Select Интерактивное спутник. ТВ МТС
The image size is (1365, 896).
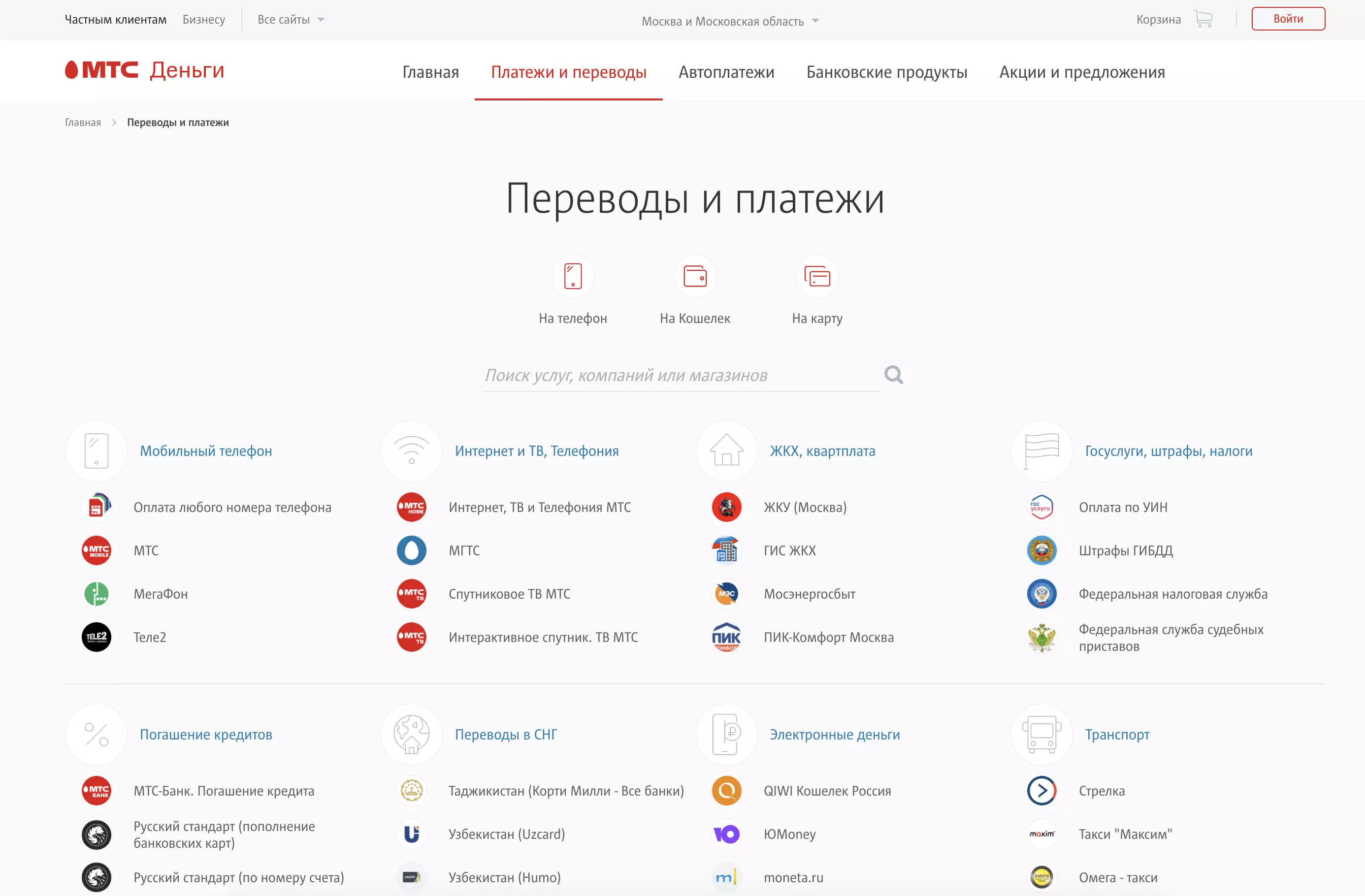pos(543,637)
